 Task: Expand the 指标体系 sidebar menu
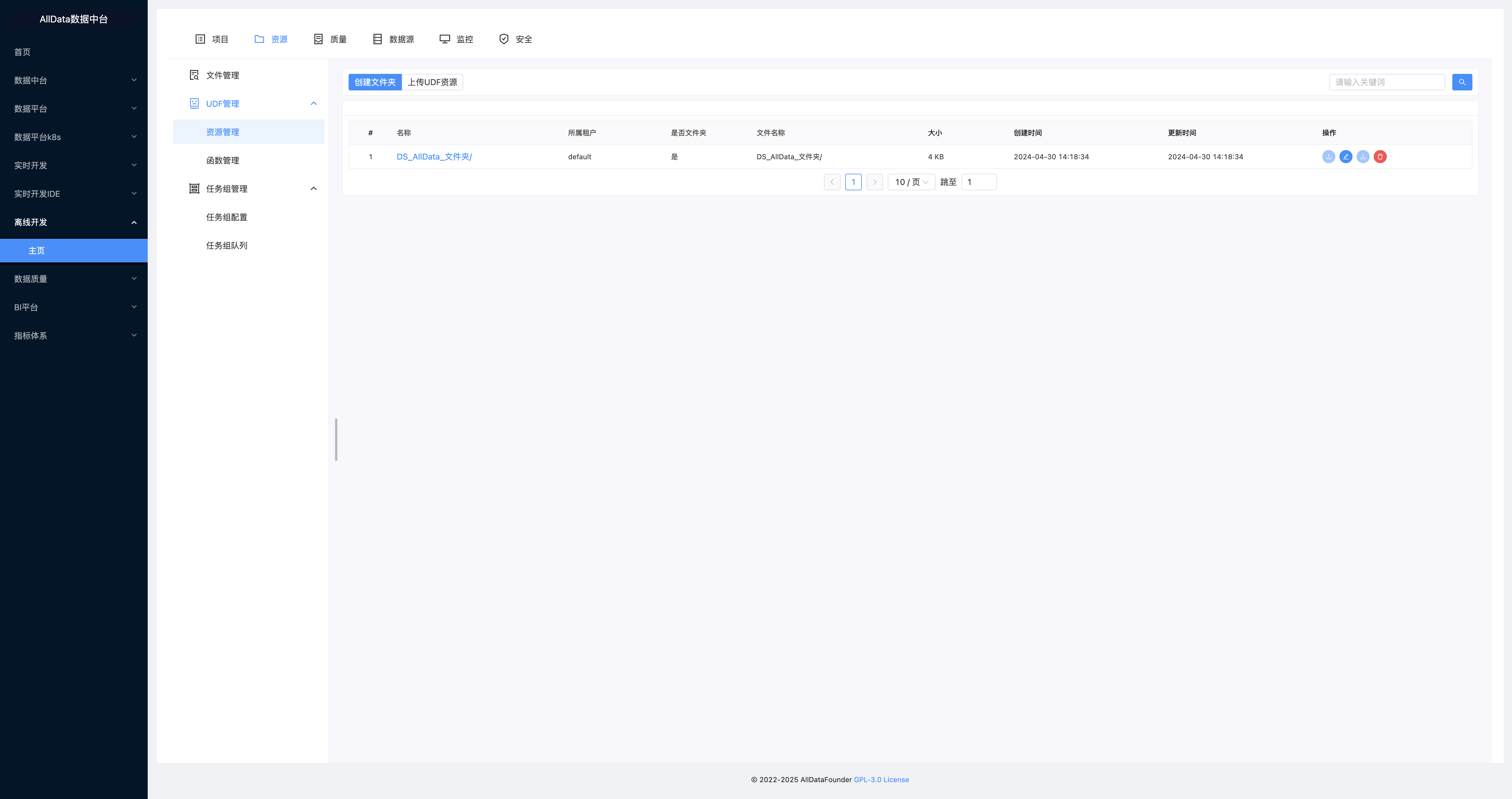pos(74,336)
